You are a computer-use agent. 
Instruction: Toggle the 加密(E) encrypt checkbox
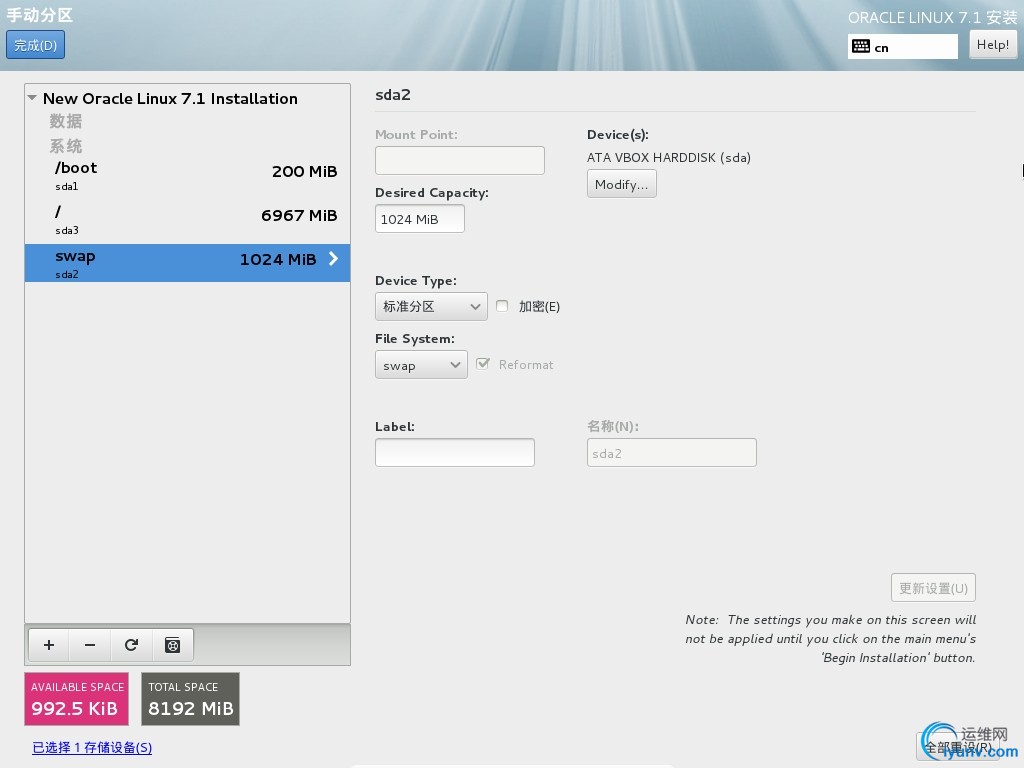pyautogui.click(x=502, y=306)
